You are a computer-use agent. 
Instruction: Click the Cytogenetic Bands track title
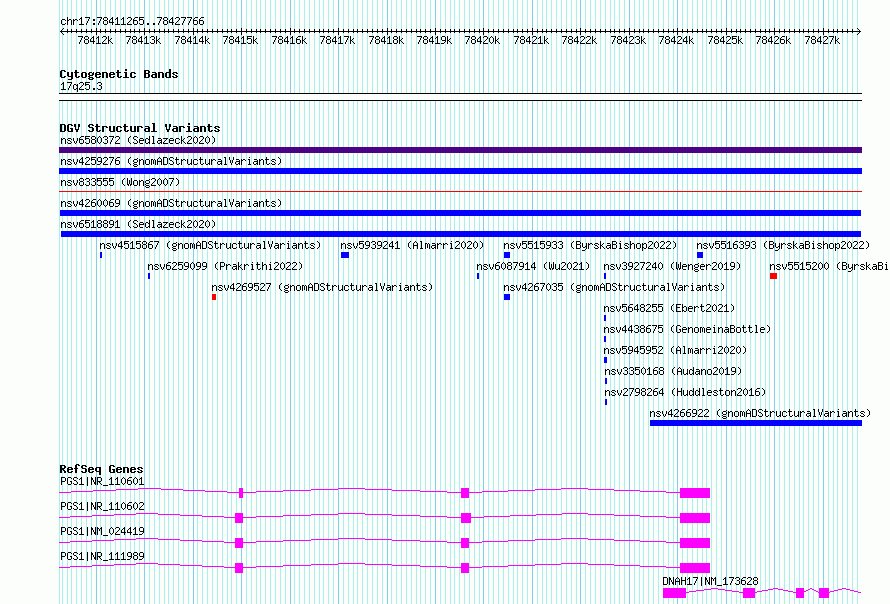coord(119,74)
